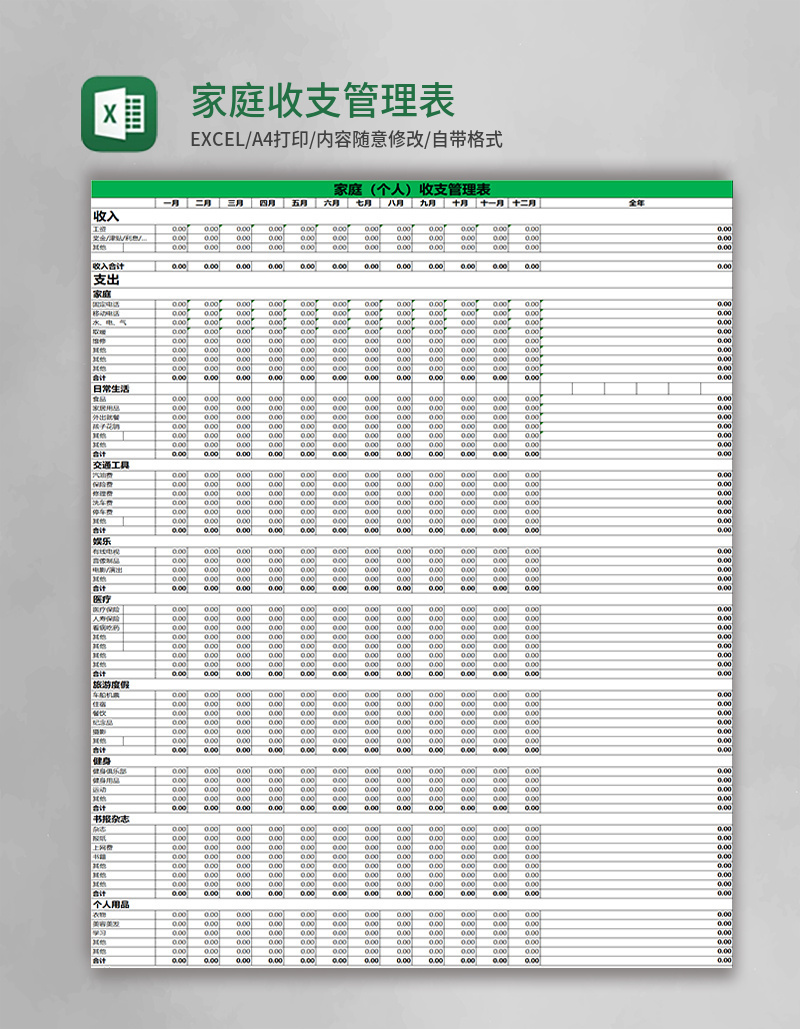Select the 医疗 category heading

(x=102, y=599)
